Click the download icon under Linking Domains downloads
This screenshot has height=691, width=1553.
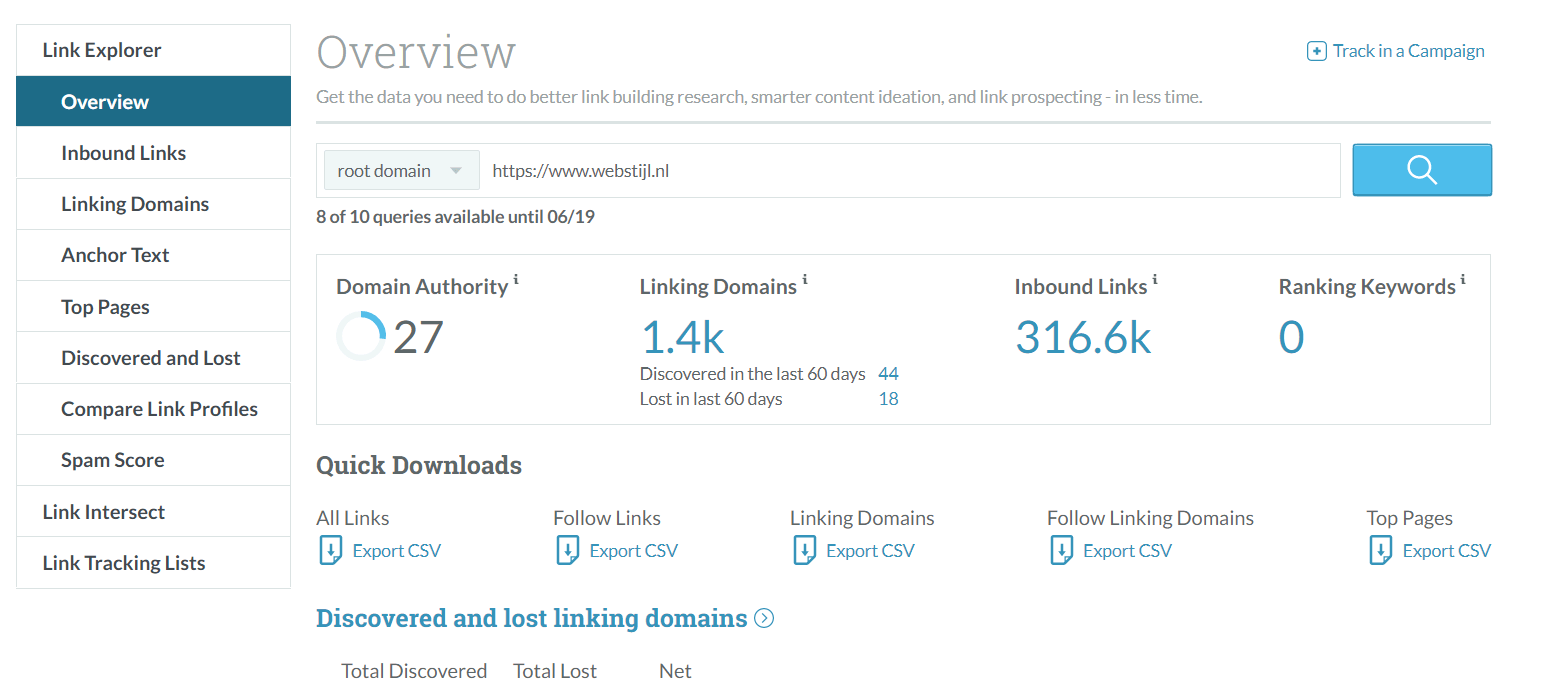pyautogui.click(x=804, y=550)
